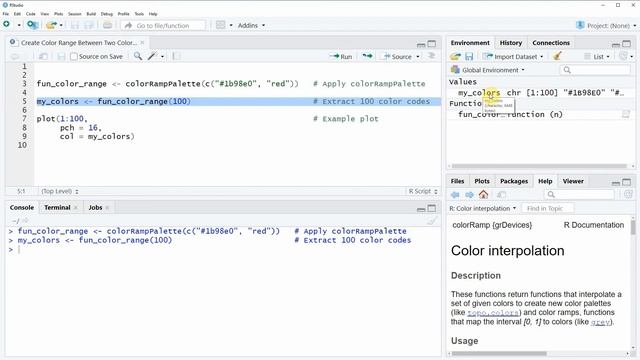Click the Environment search field
The width and height of the screenshot is (640, 360).
pos(595,70)
